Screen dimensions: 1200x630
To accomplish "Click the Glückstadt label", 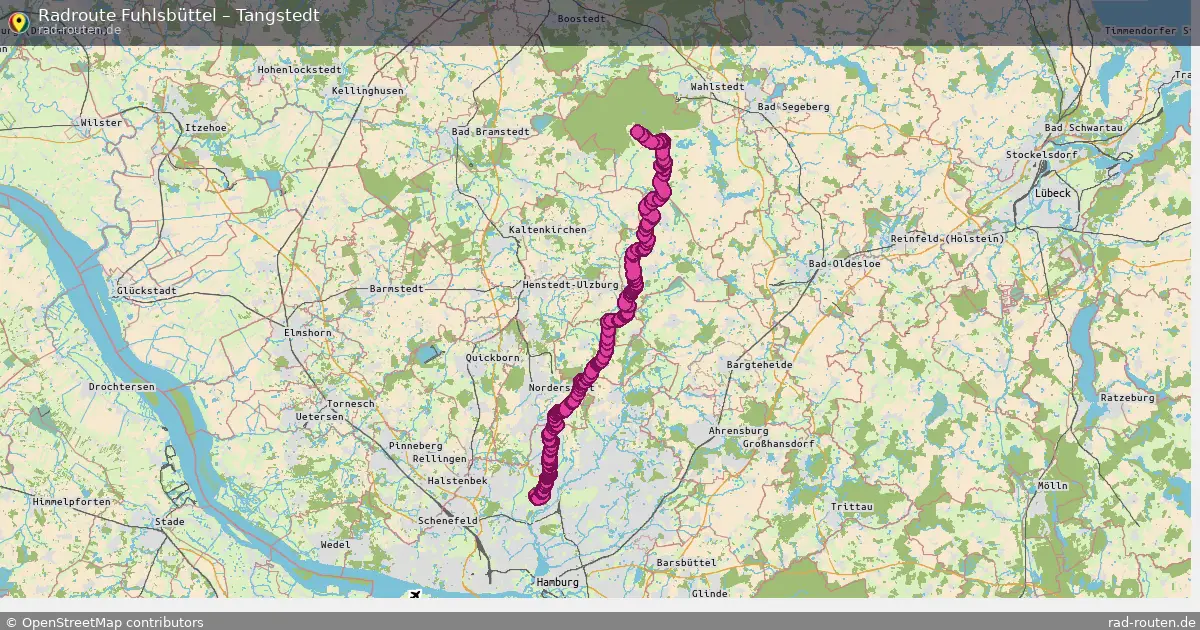I will pyautogui.click(x=147, y=291).
